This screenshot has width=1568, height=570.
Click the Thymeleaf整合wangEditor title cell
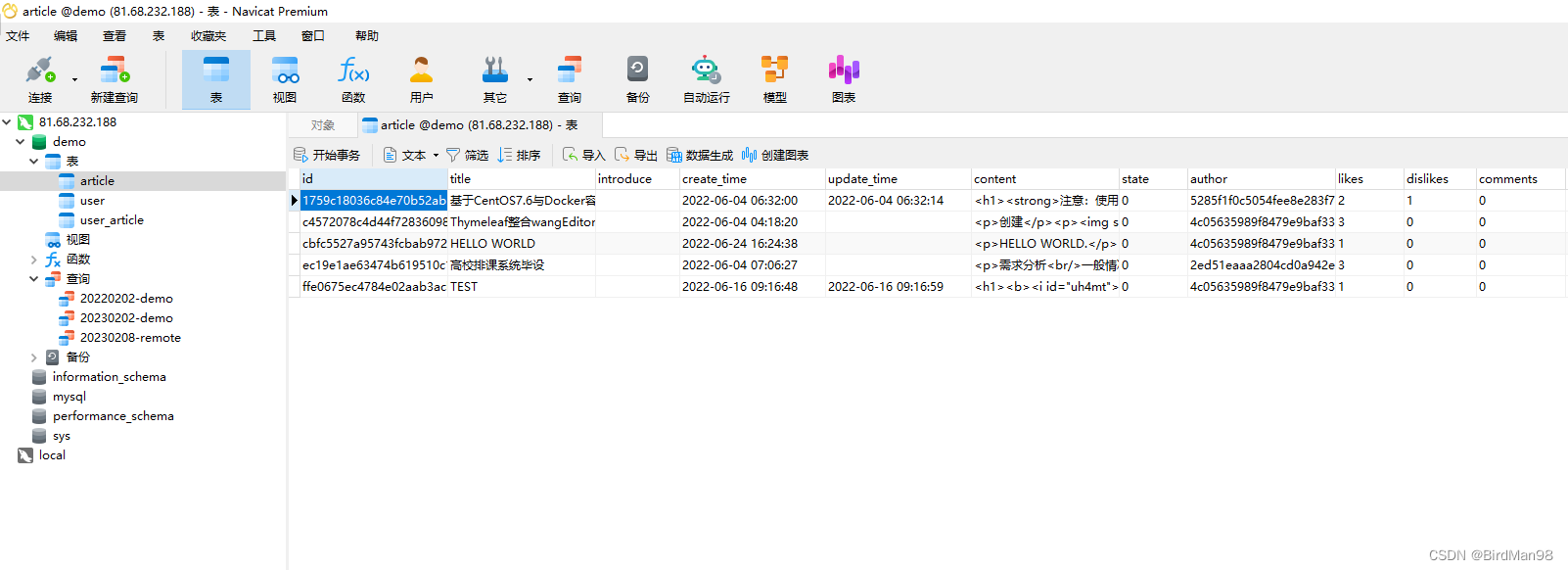(522, 222)
